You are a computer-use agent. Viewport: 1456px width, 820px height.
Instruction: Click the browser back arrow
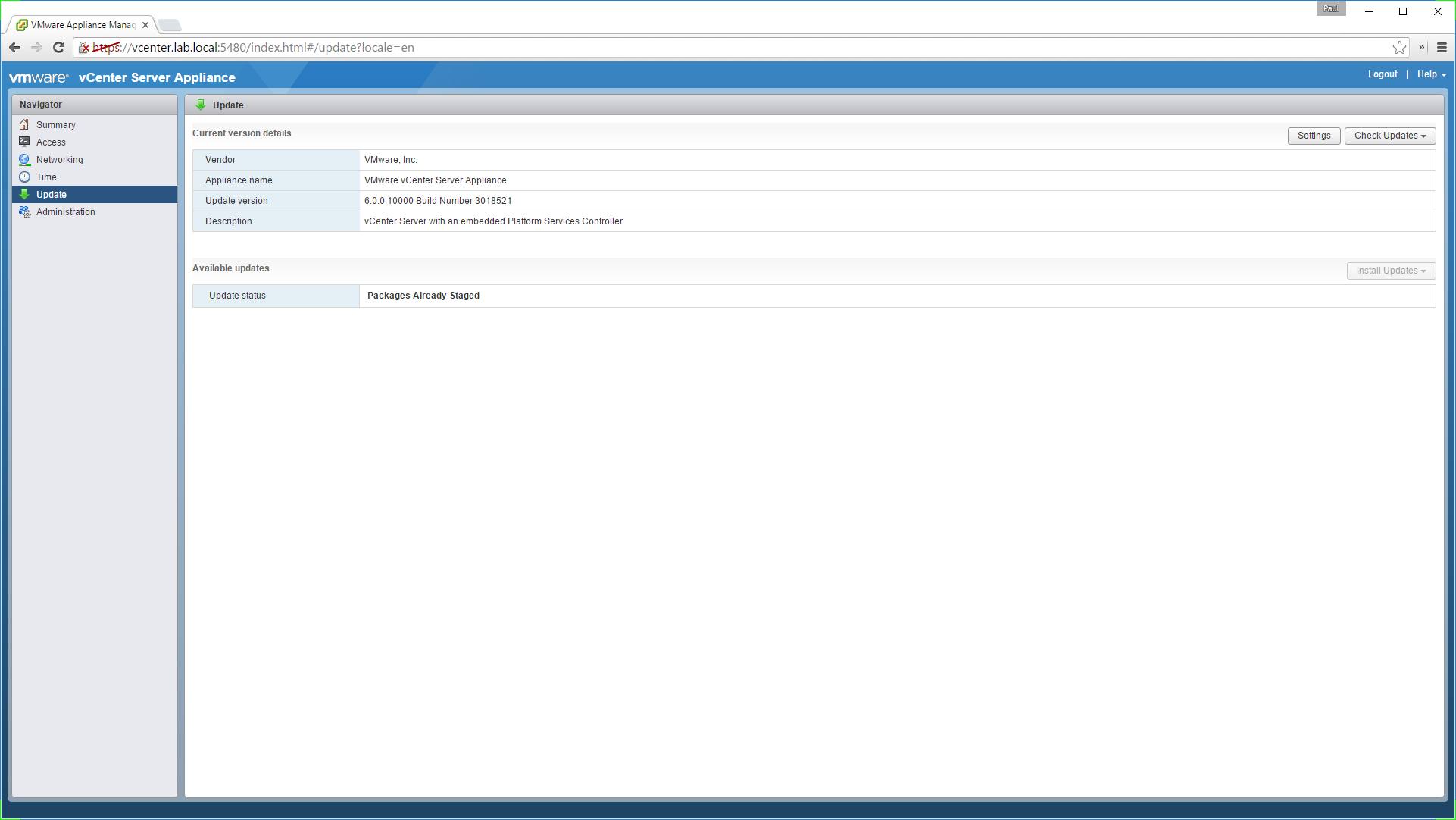pos(14,47)
